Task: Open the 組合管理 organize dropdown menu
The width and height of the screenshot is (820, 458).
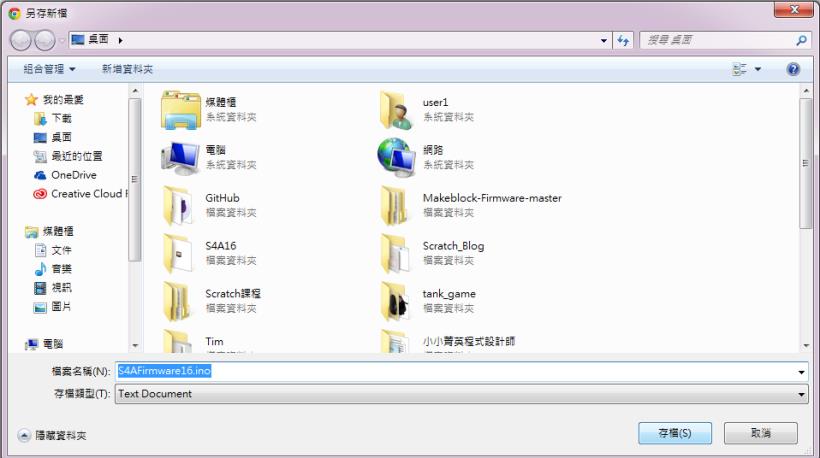Action: tap(49, 69)
